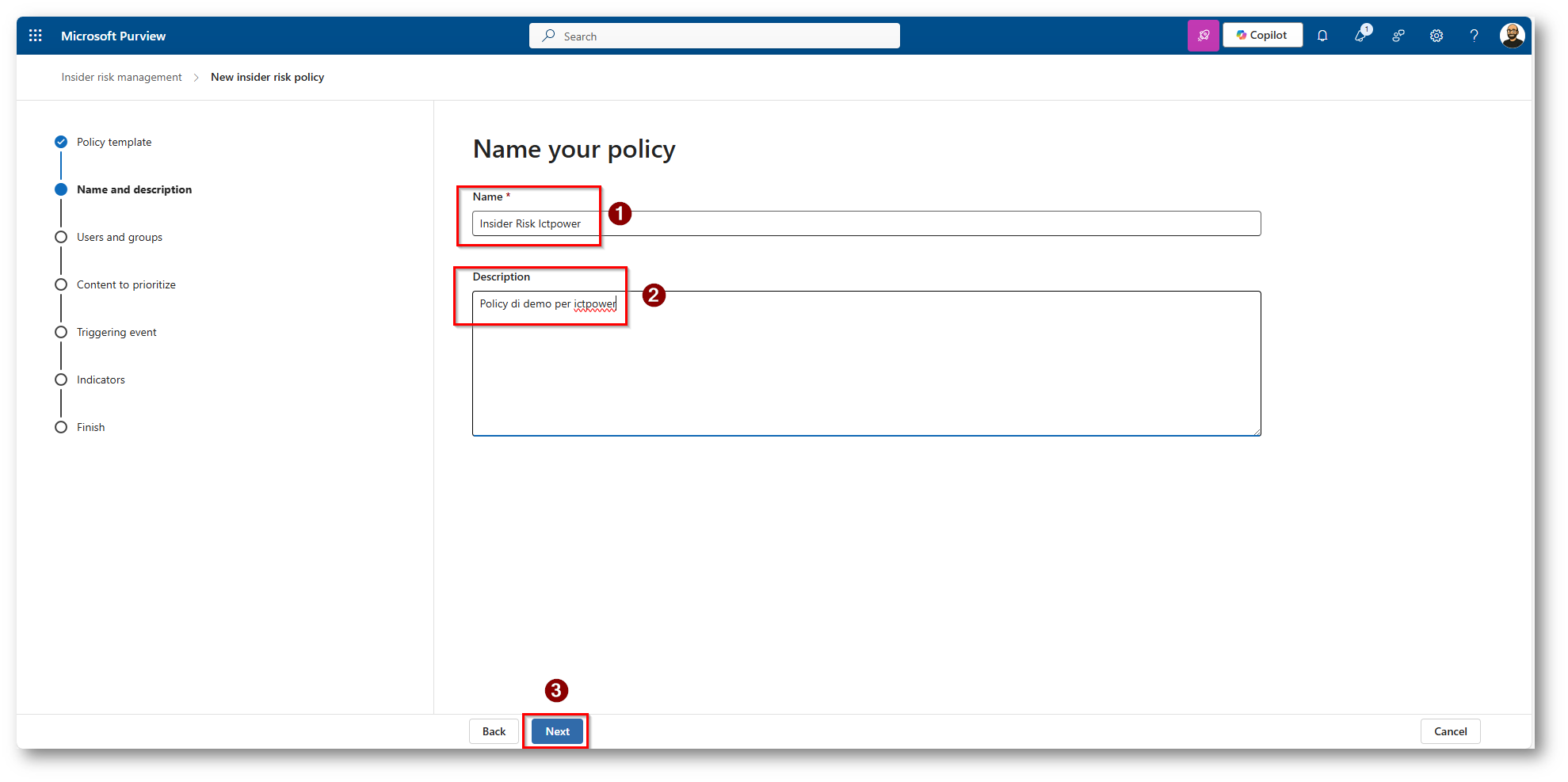Screen dimensions: 1568x782
Task: Jump to the Finish step
Action: [90, 427]
